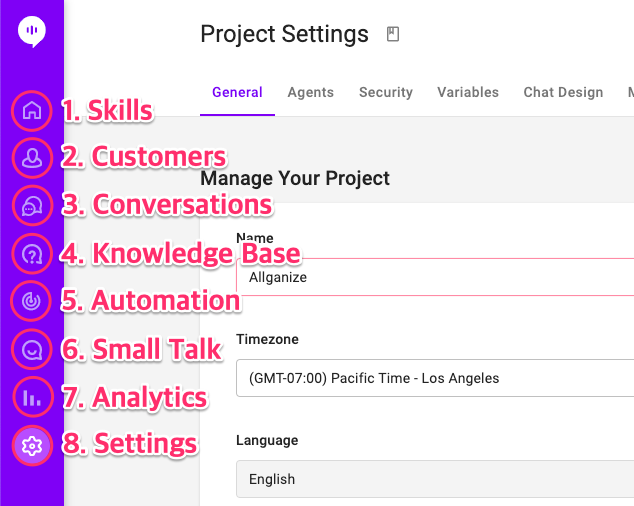This screenshot has height=506, width=634.
Task: Click the book icon beside Project Settings
Action: coord(393,35)
